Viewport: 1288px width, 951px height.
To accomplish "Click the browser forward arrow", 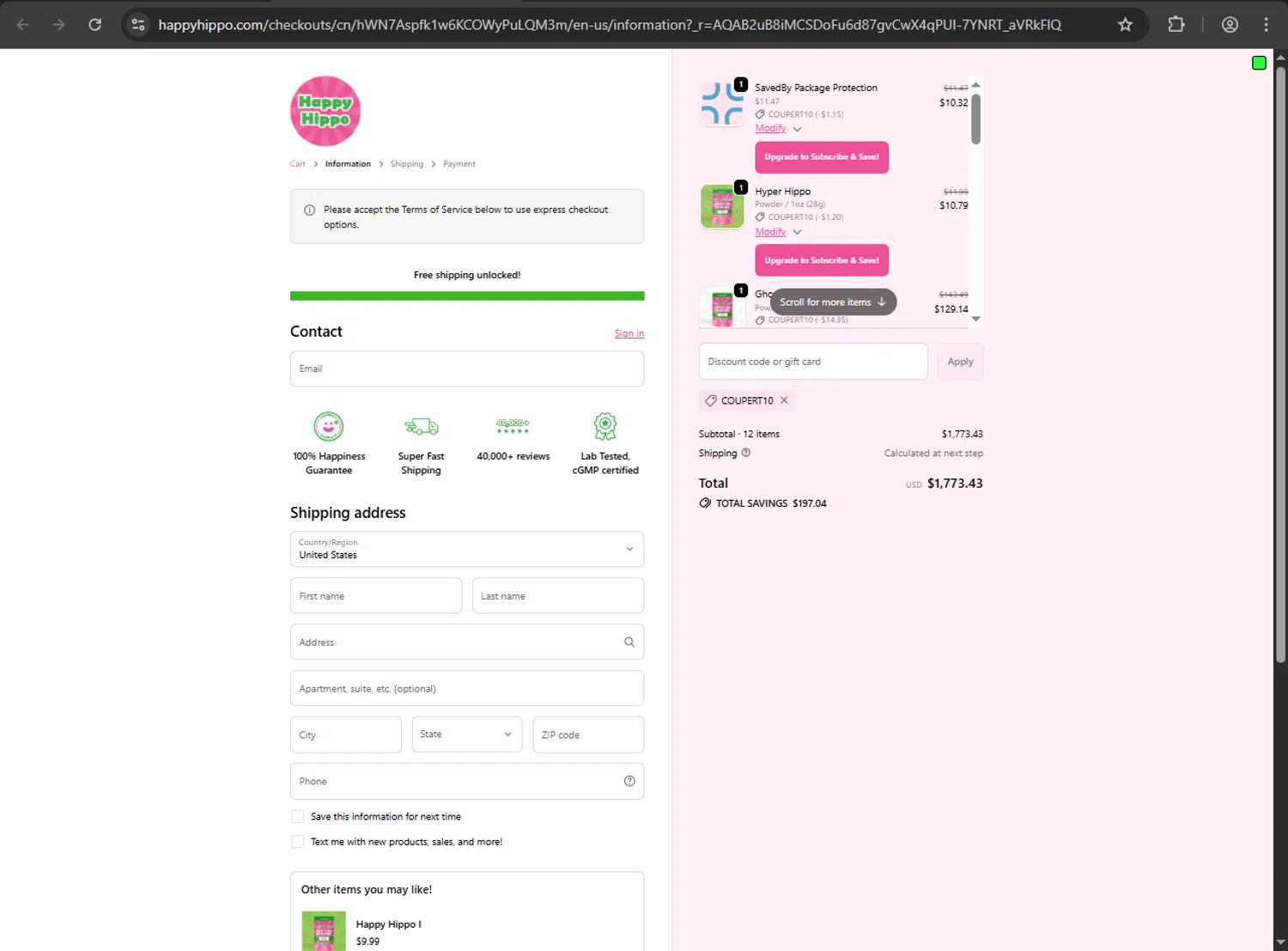I will point(58,25).
